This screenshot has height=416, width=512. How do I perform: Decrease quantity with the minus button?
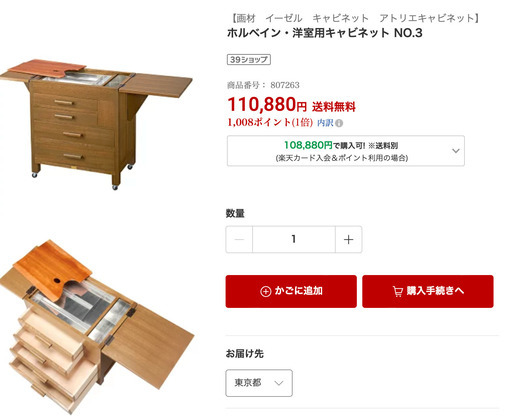239,239
